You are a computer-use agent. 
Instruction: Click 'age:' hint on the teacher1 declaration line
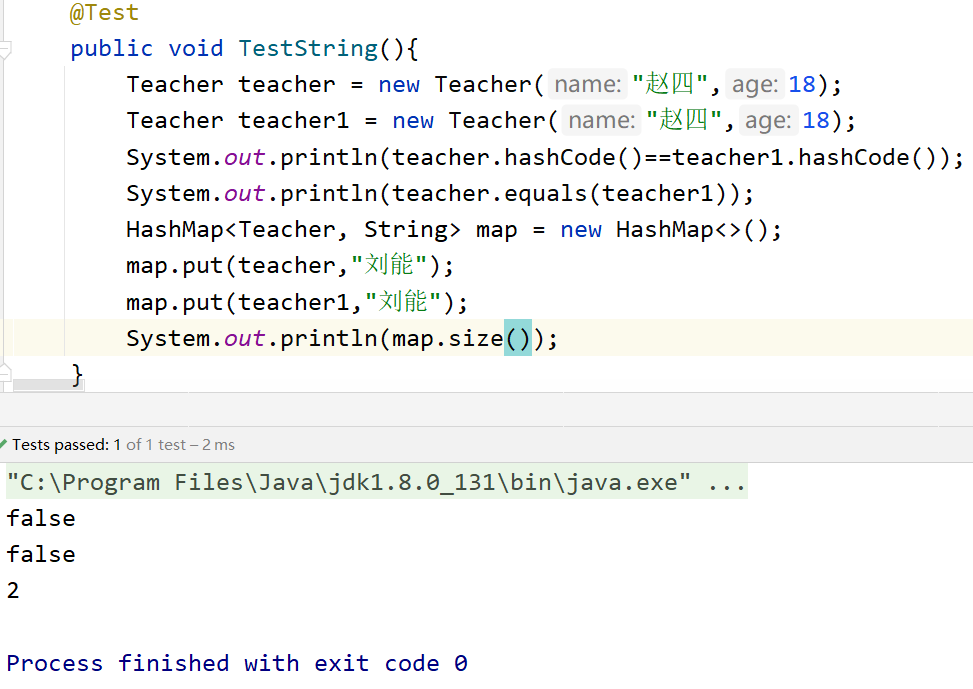point(768,120)
